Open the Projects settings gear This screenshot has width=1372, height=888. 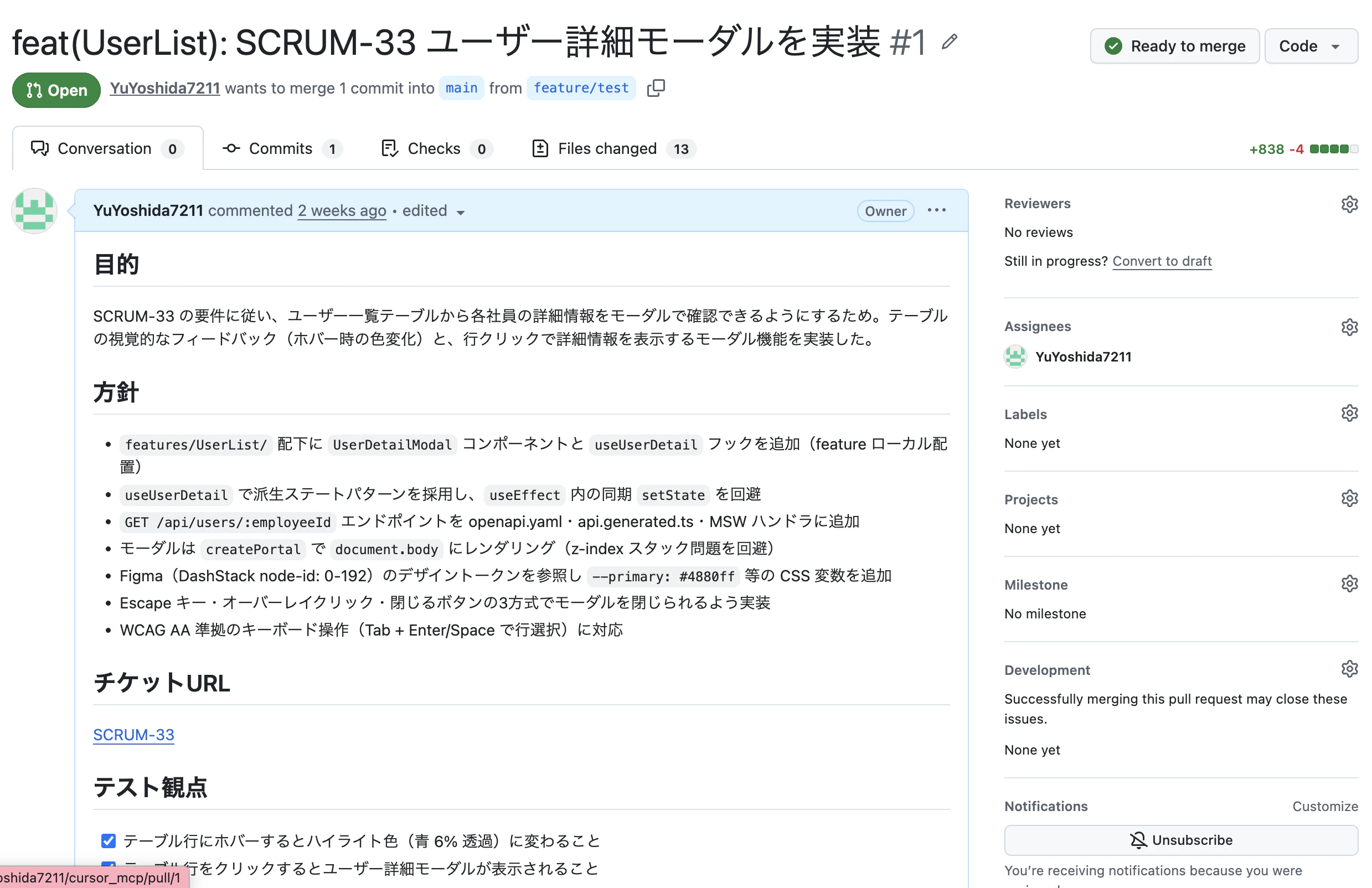pyautogui.click(x=1349, y=498)
